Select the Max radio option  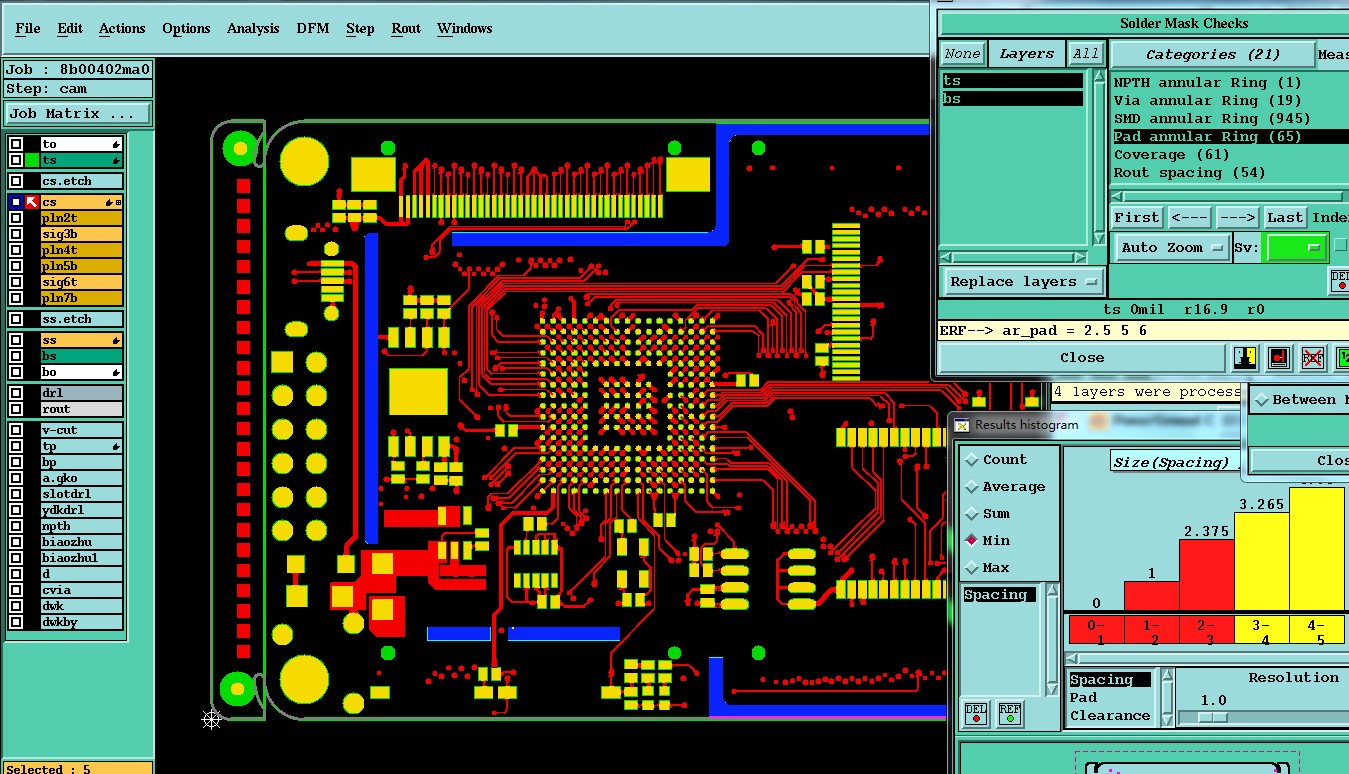click(972, 568)
